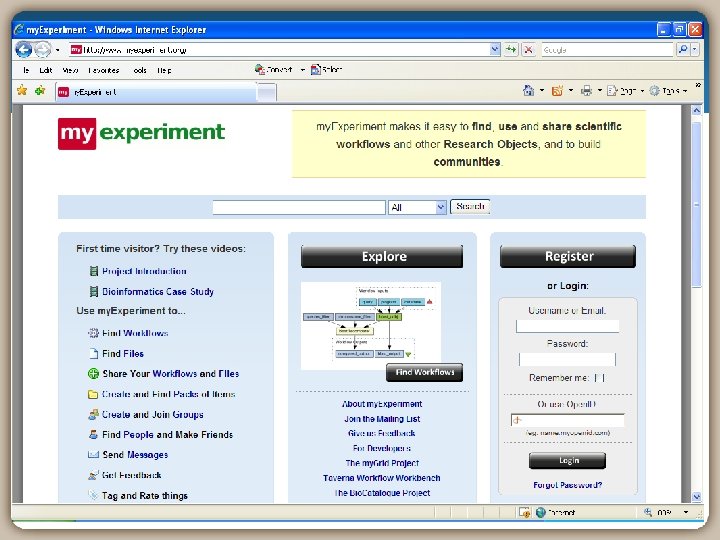Screen dimensions: 720x540
Task: Click the icon beside Get Feedback
Action: tap(93, 475)
